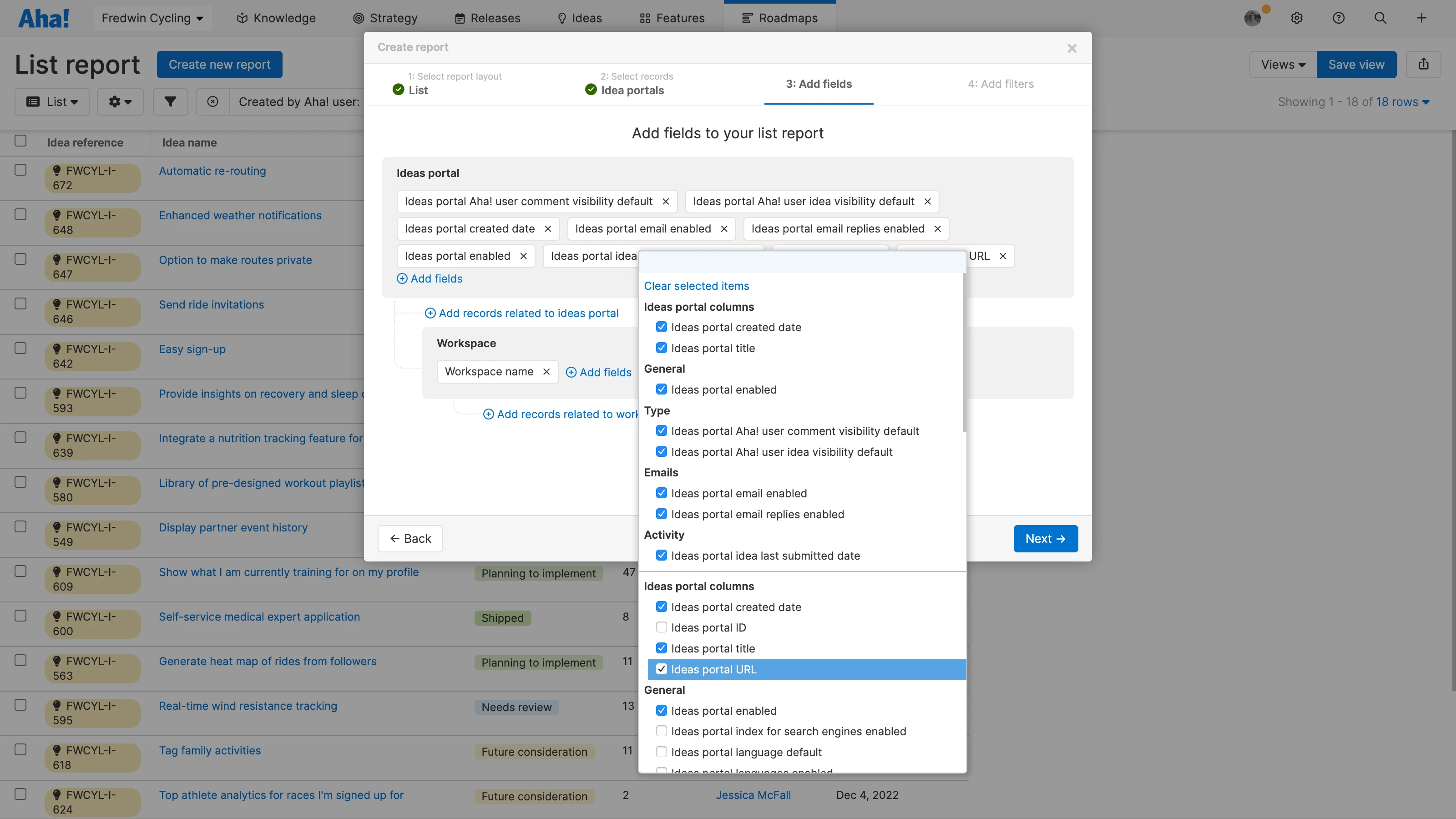The image size is (1456, 819).
Task: Open the help question mark icon
Action: [1338, 18]
